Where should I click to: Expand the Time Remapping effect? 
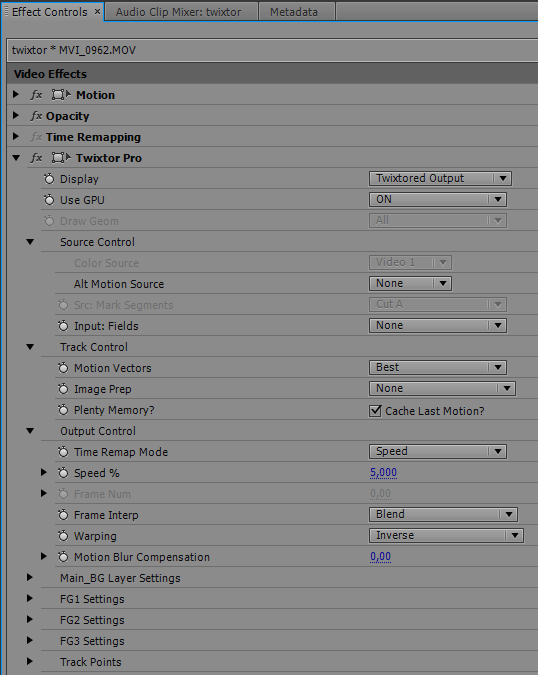(16, 136)
